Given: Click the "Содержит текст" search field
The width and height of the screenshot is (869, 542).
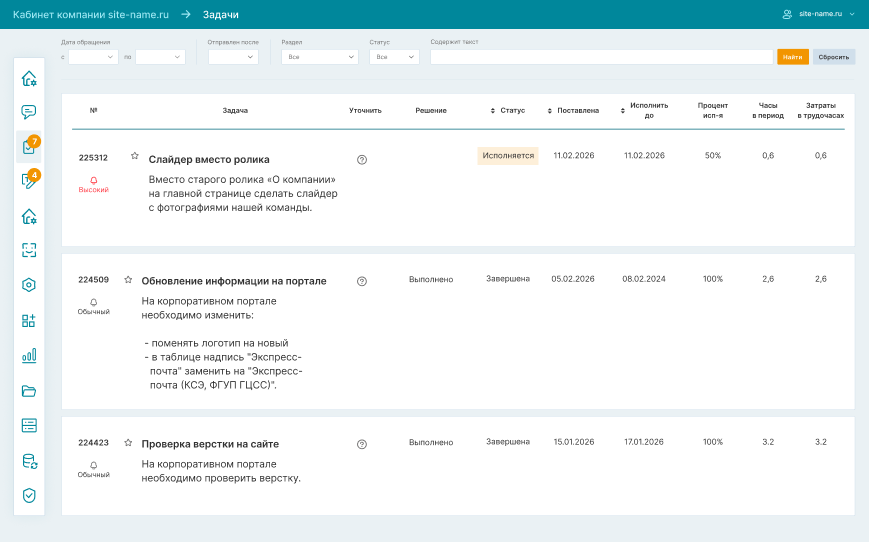Looking at the screenshot, I should click(601, 57).
